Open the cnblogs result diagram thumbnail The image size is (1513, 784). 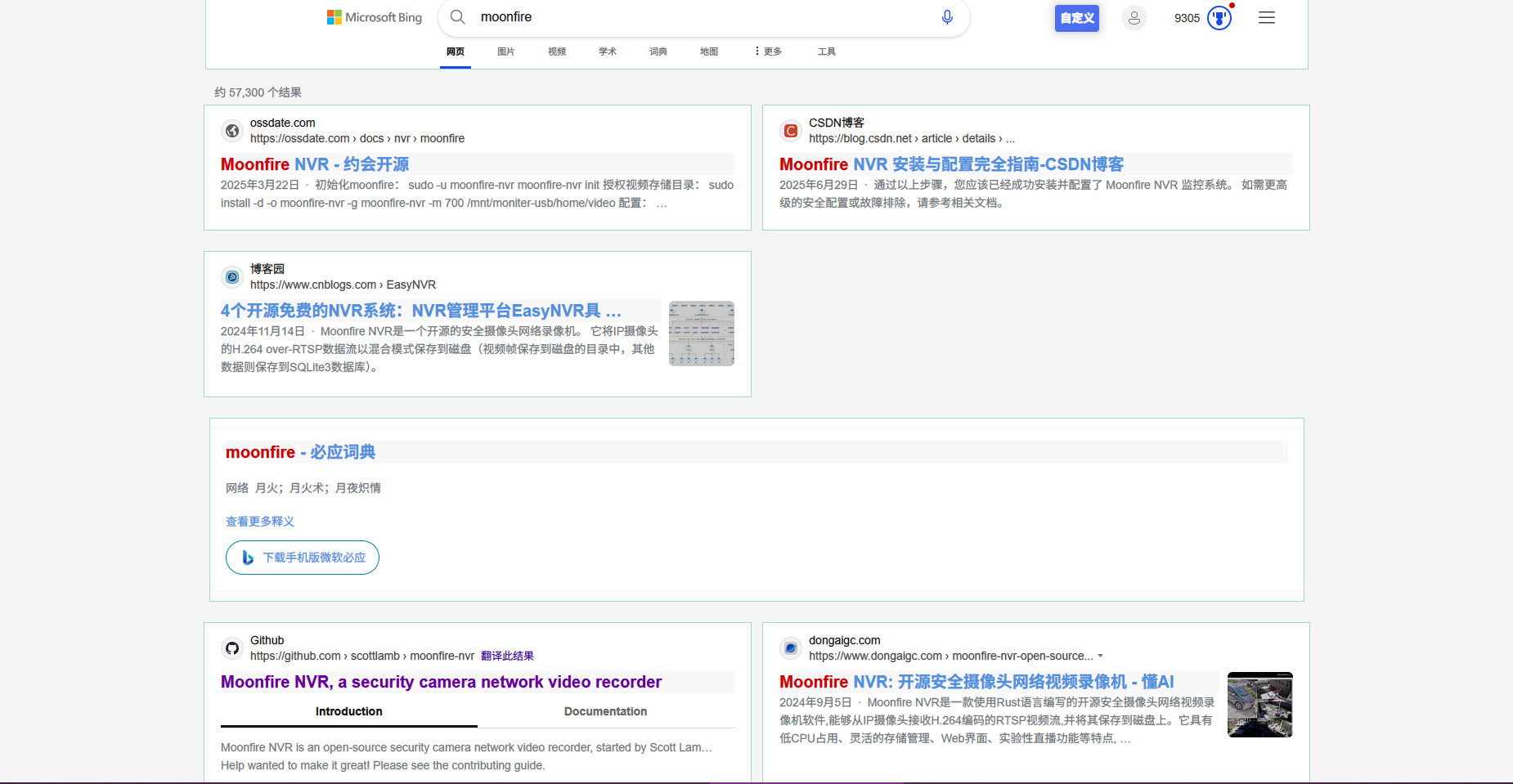(702, 333)
